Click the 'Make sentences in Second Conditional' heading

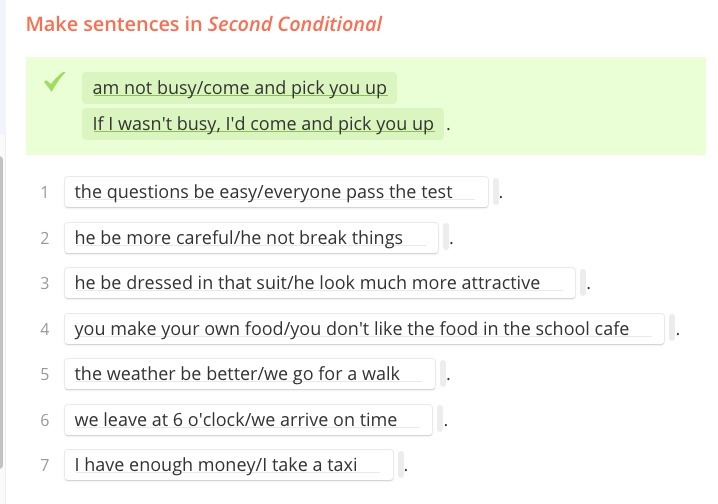click(x=204, y=24)
